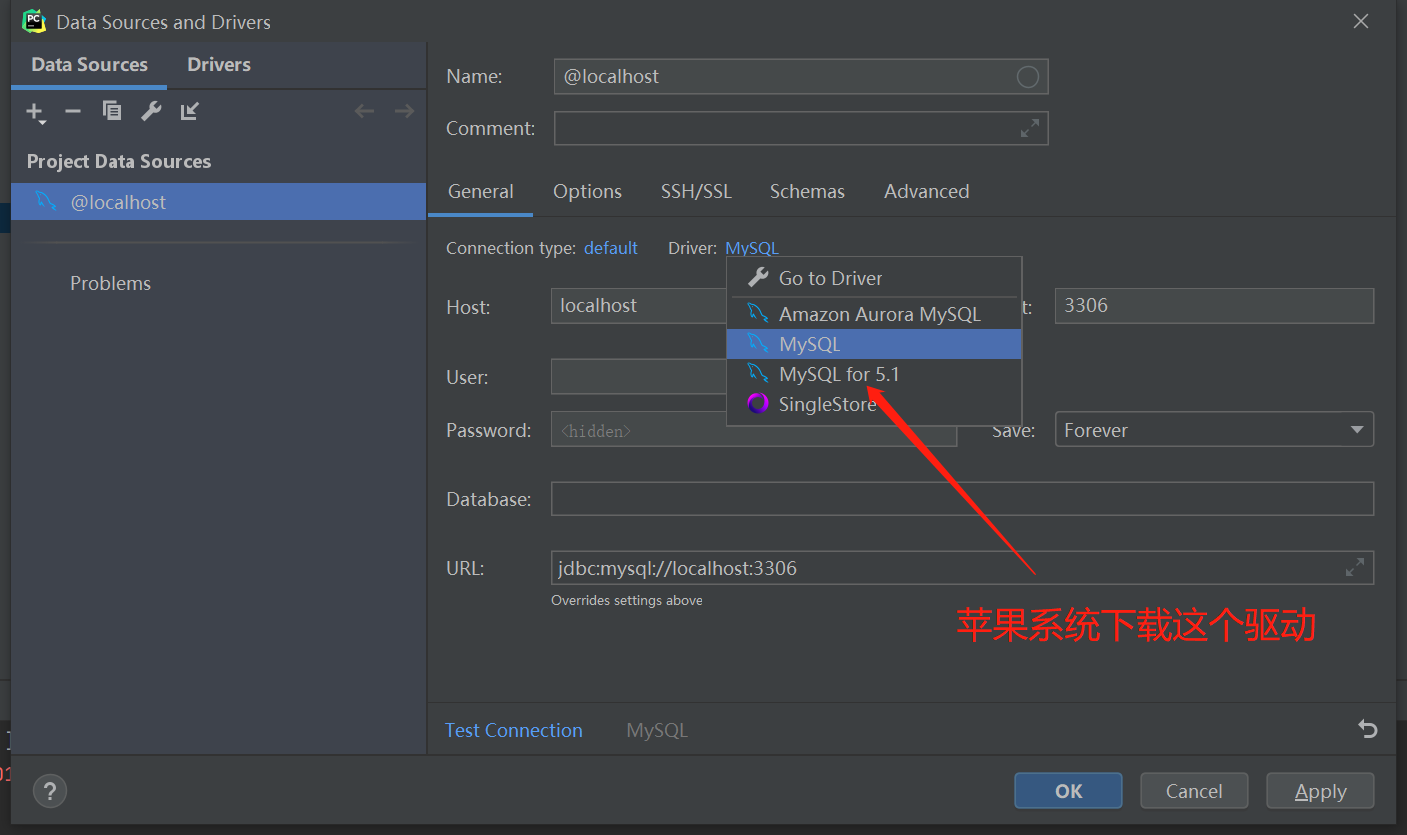
Task: Click the 'Overrides settings above' hint text
Action: [x=627, y=601]
